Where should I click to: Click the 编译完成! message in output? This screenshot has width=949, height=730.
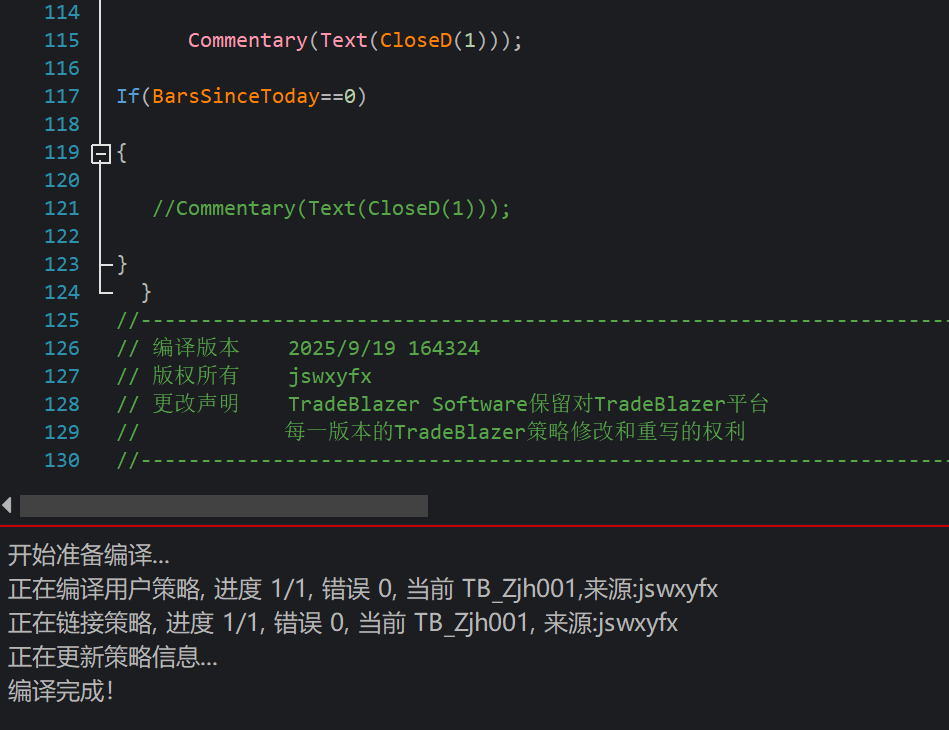(x=61, y=691)
